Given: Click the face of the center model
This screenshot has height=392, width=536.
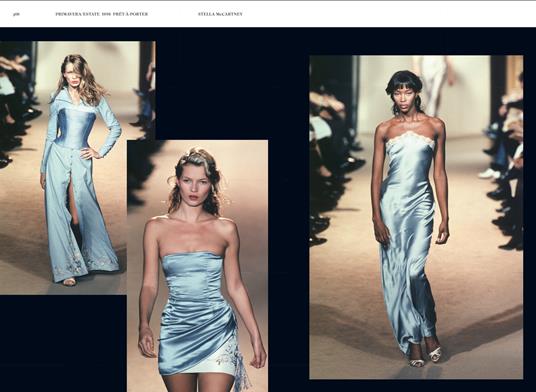Looking at the screenshot, I should (x=194, y=186).
